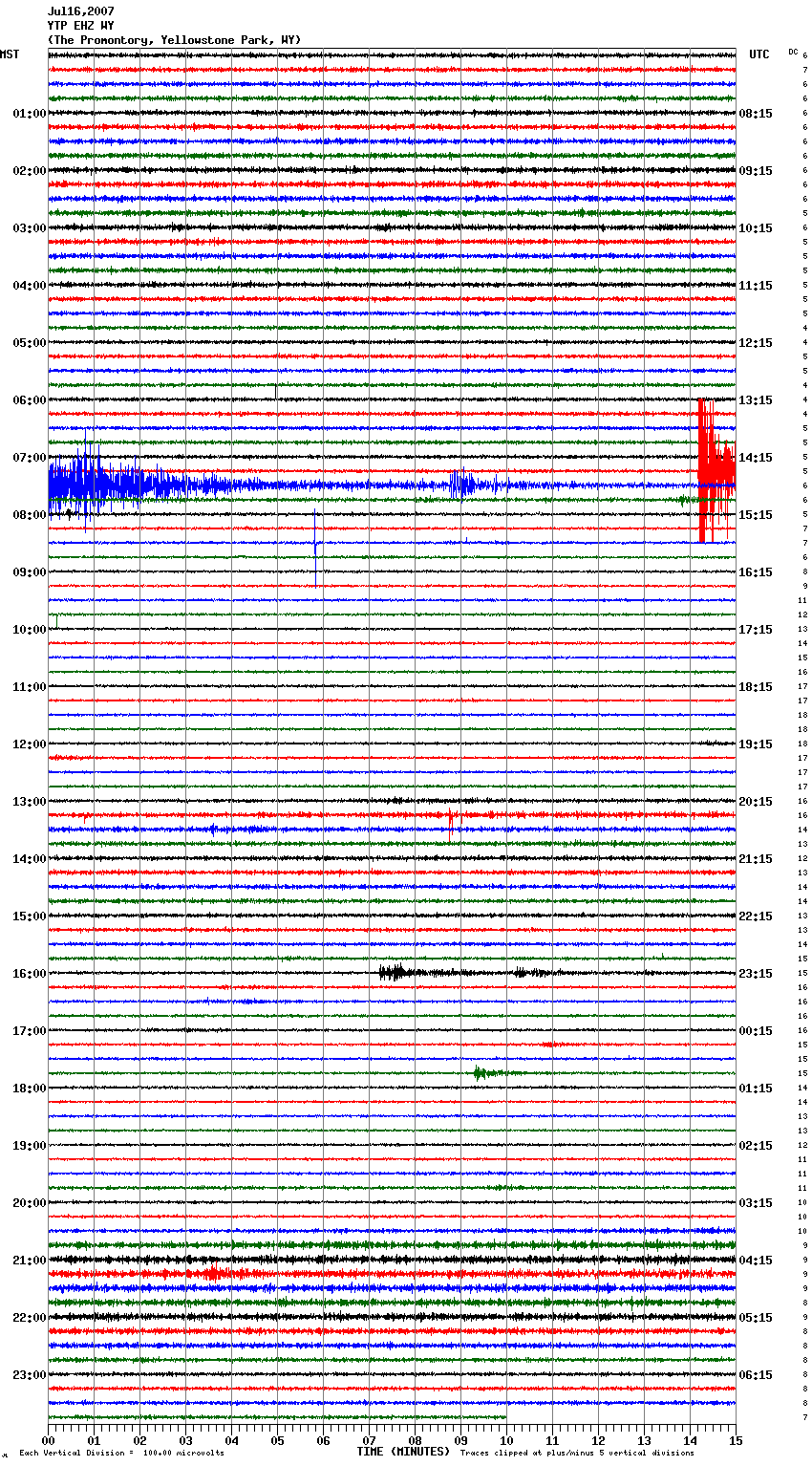Screen dimensions: 812x1466
Task: Click the 10:15 UTC time label
Action: click(756, 228)
